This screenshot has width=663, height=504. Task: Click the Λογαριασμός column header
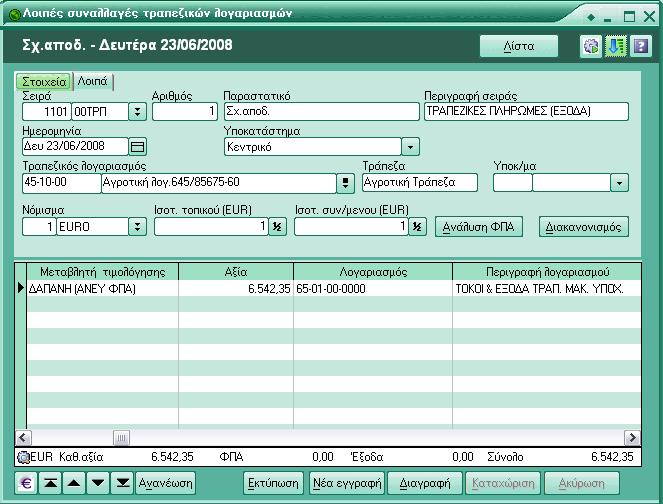tap(373, 272)
